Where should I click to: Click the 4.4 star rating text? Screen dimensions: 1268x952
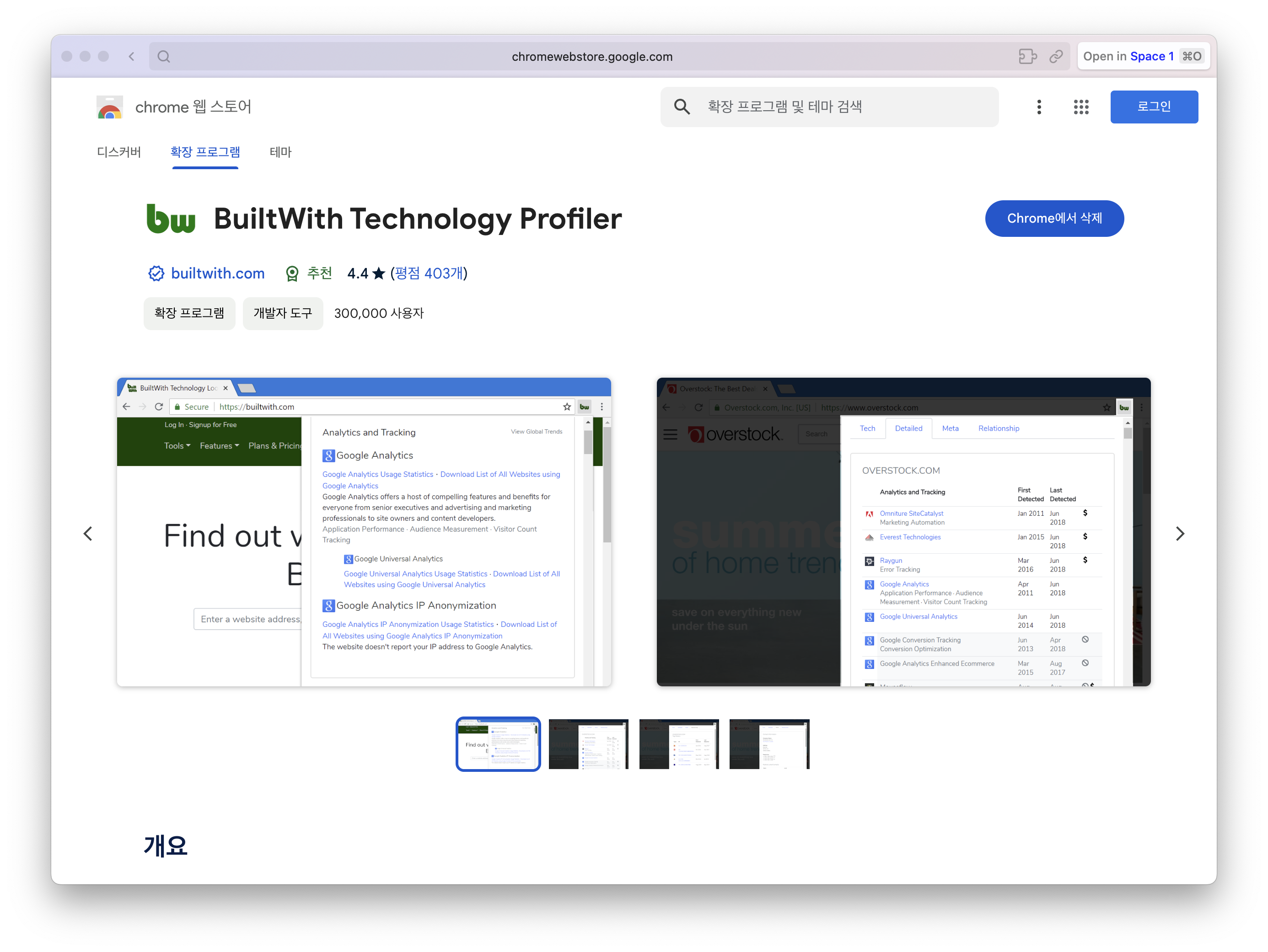pos(366,273)
